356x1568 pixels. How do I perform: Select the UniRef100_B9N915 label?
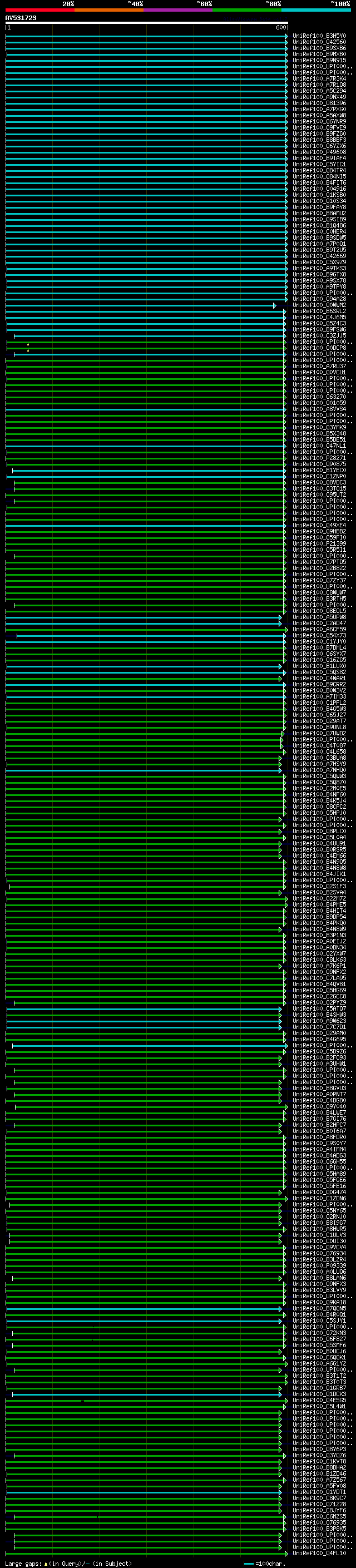tap(319, 60)
